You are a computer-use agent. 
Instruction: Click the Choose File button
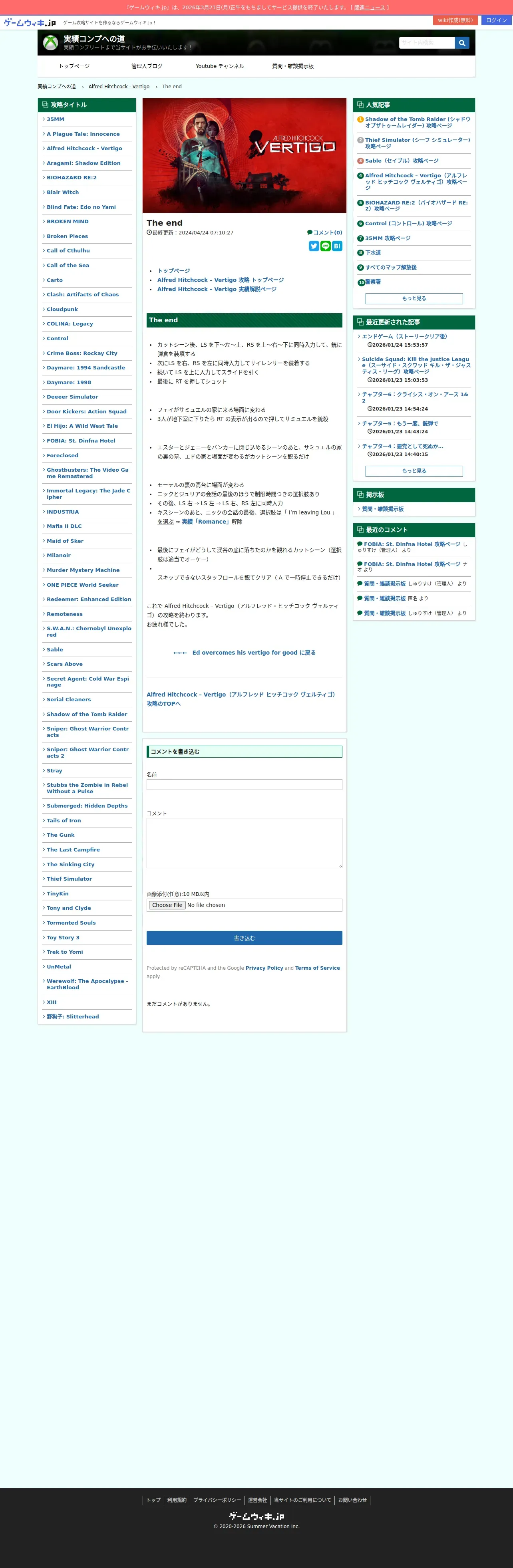(x=167, y=905)
